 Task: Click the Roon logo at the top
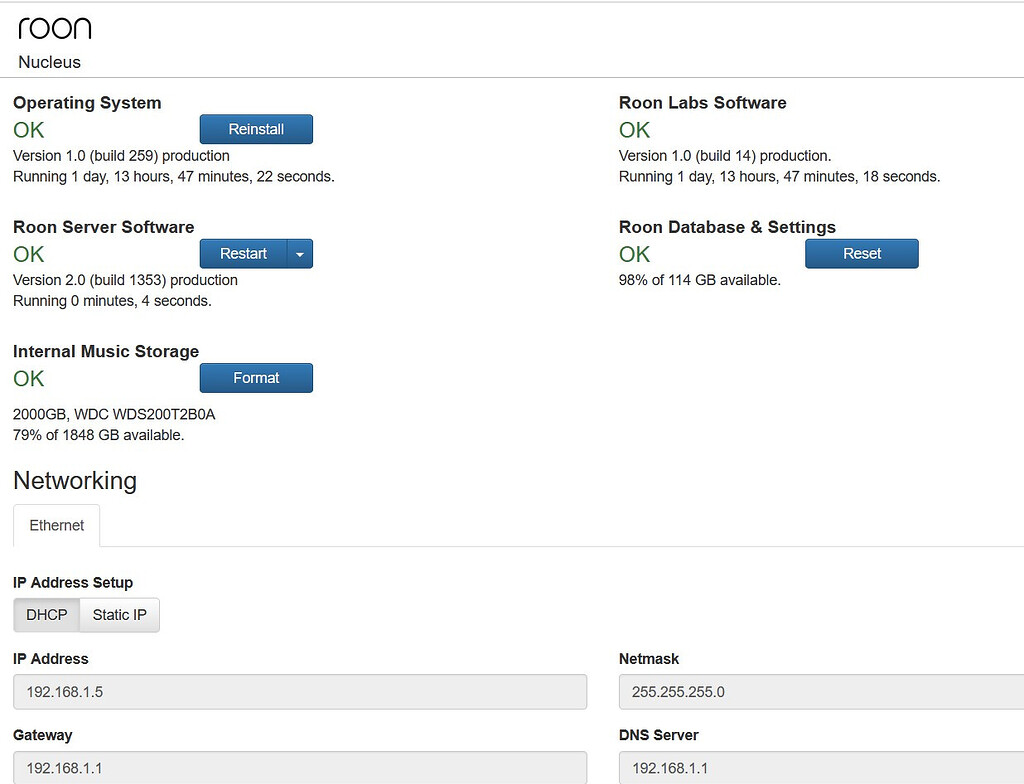coord(55,28)
